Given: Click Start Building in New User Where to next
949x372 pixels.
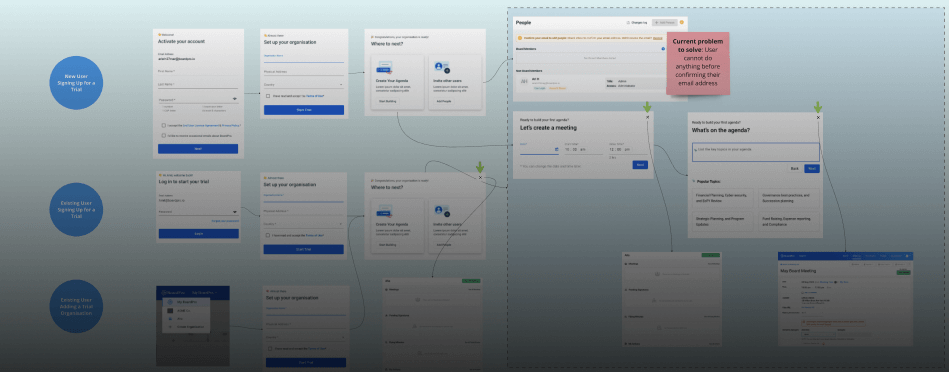Looking at the screenshot, I should (x=387, y=101).
